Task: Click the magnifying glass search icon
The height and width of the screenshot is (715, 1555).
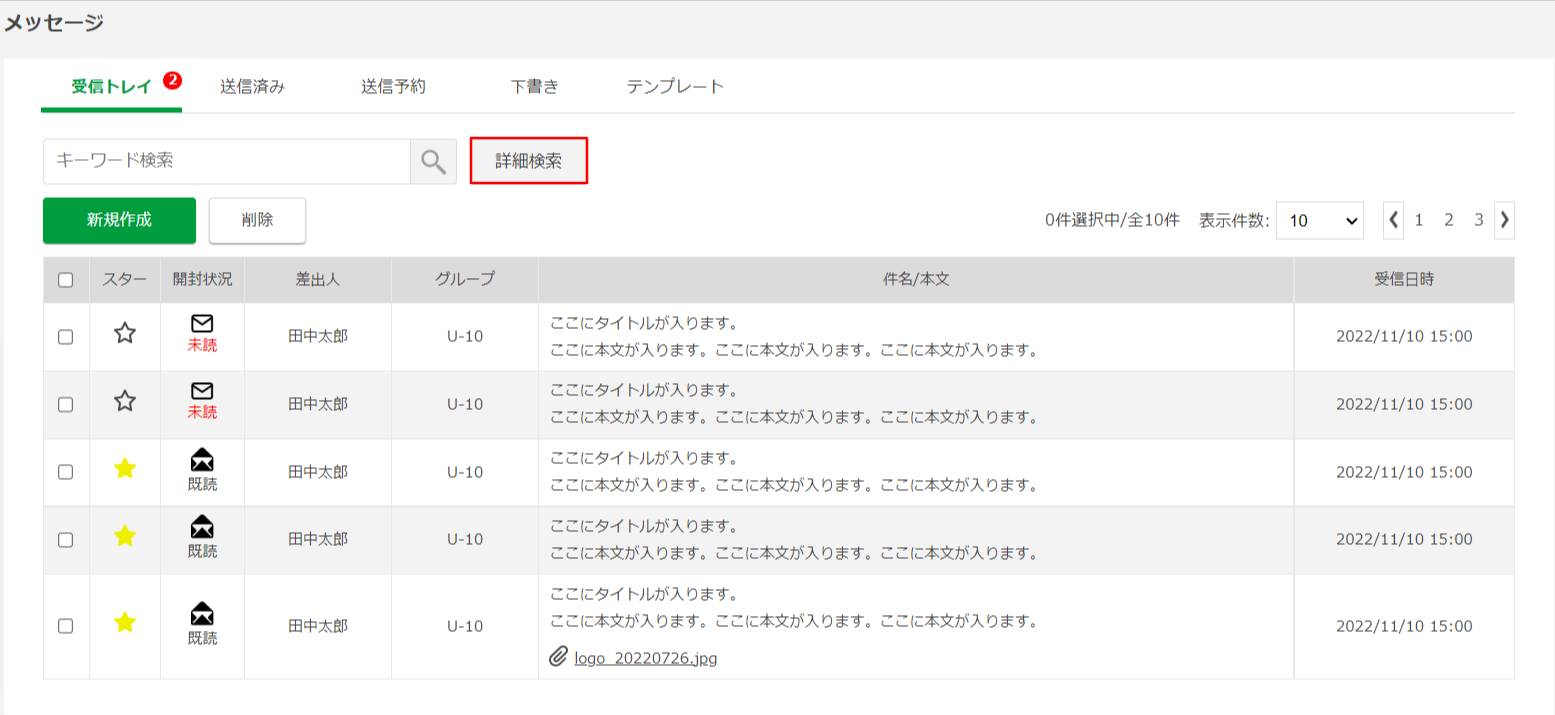Action: click(x=433, y=162)
